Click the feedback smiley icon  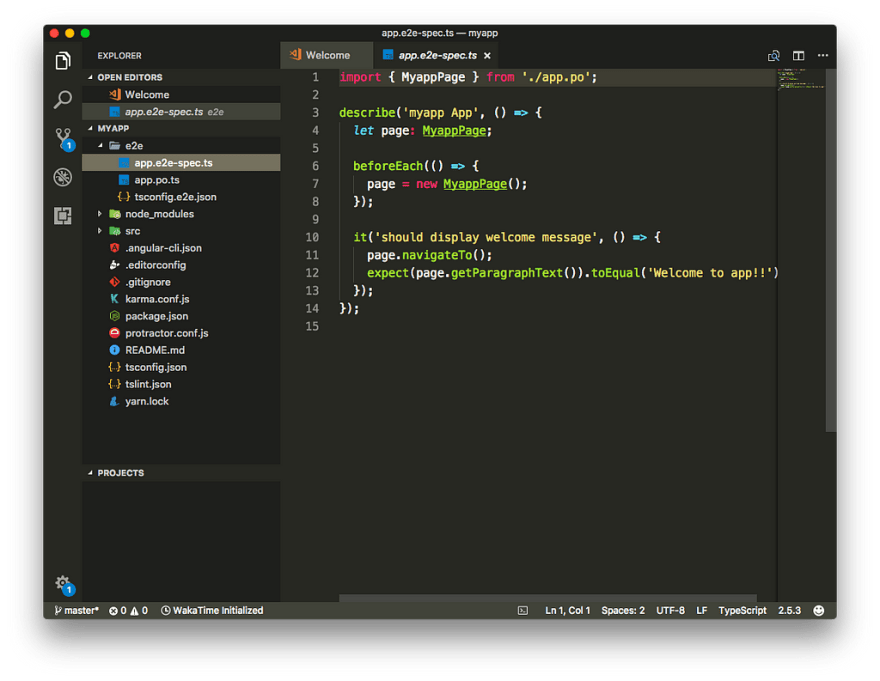click(819, 610)
